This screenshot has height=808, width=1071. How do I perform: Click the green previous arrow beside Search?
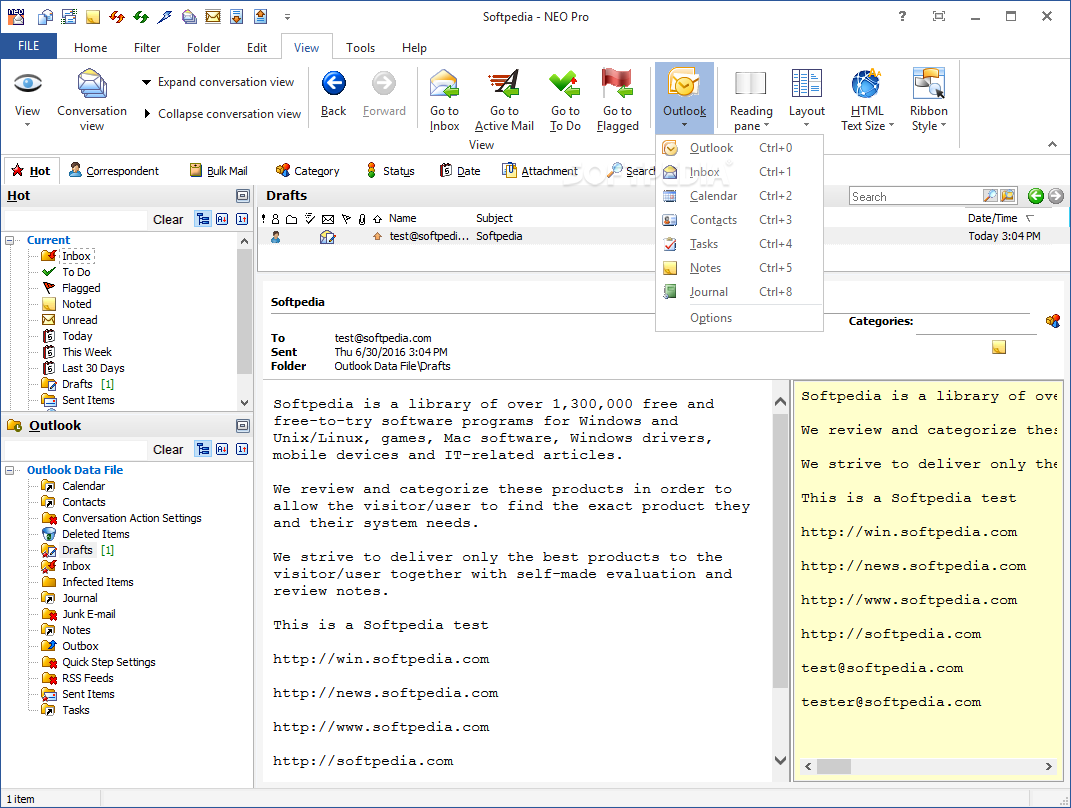click(x=1035, y=197)
